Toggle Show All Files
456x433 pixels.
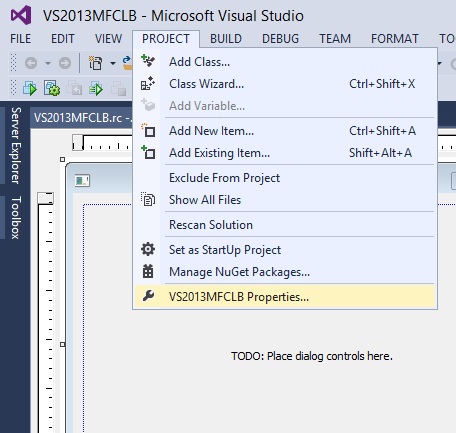[285, 200]
